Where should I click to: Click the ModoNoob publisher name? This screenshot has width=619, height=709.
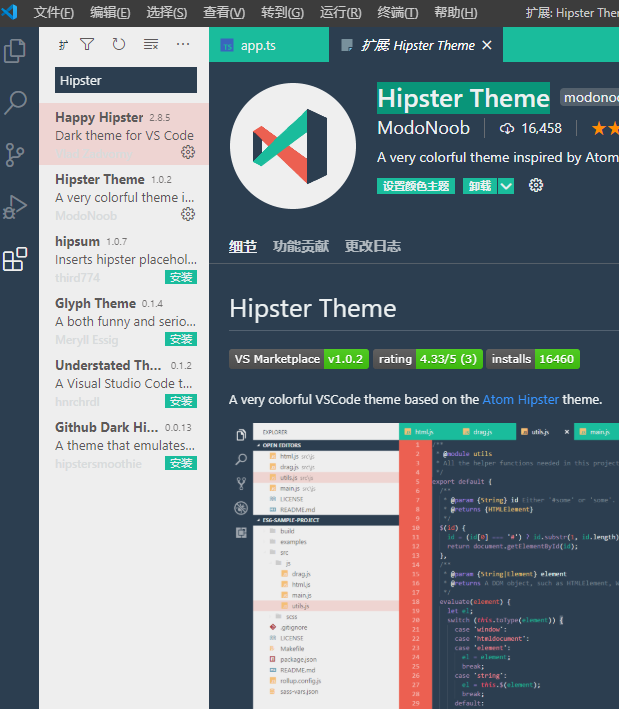tap(424, 128)
